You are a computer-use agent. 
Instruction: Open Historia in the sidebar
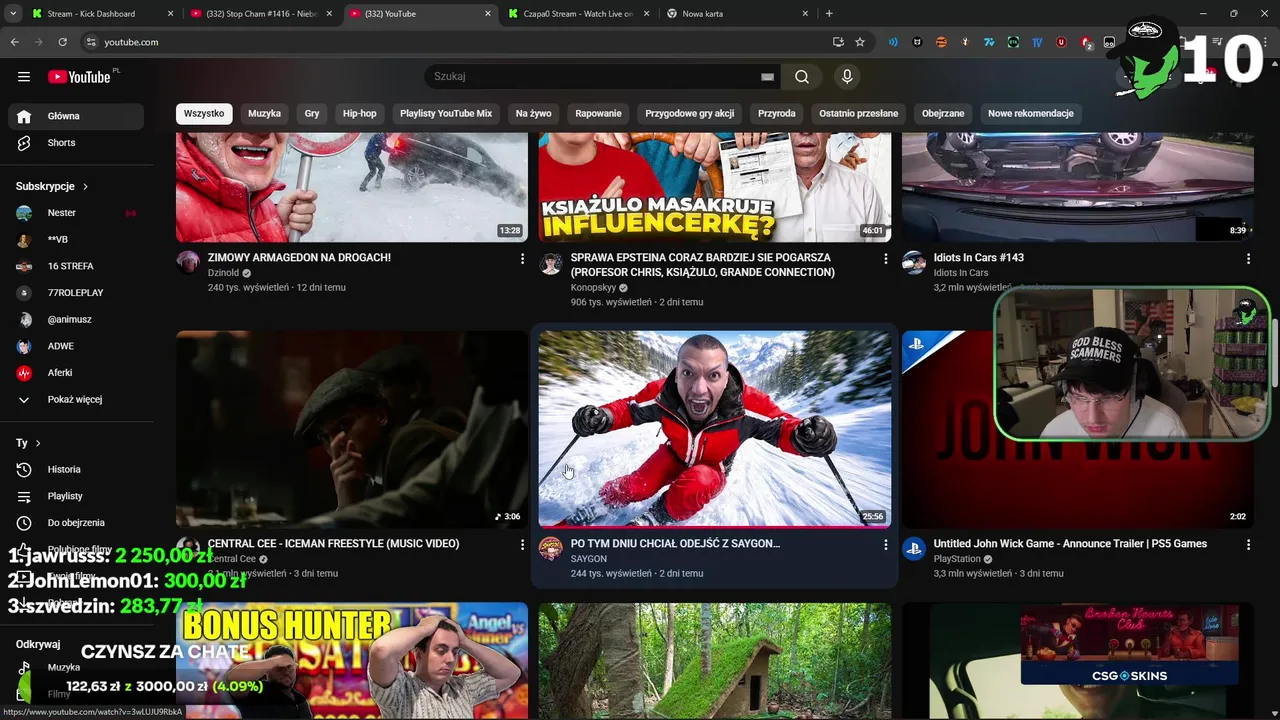tap(76, 470)
